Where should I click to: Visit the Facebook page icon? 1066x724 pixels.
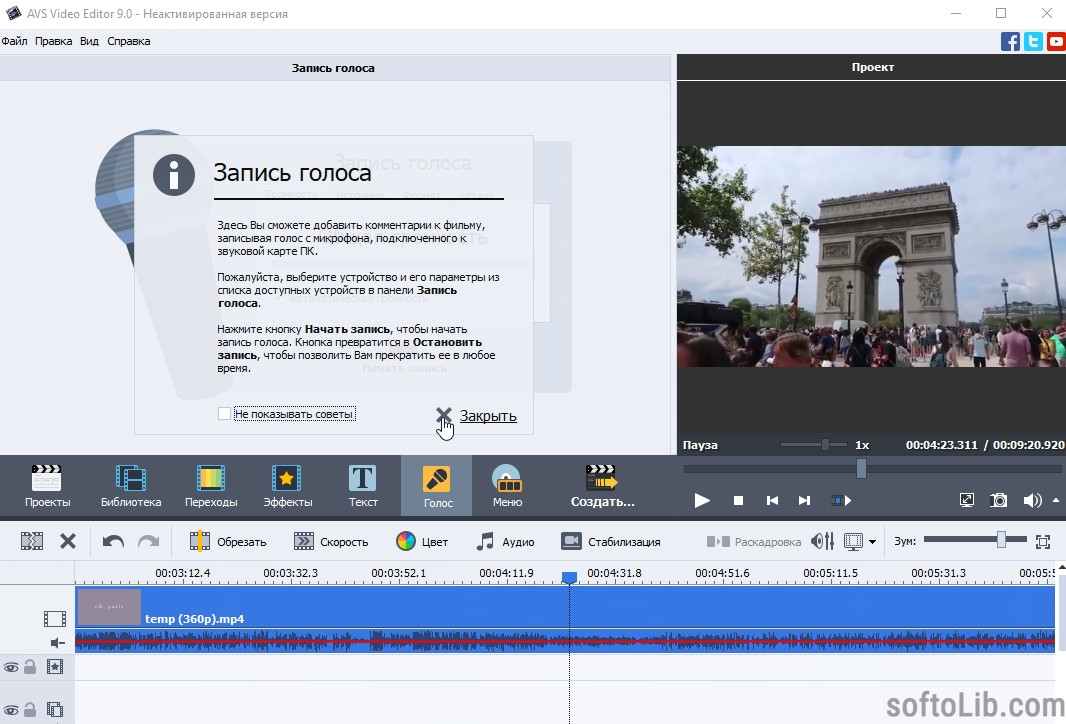[1010, 41]
